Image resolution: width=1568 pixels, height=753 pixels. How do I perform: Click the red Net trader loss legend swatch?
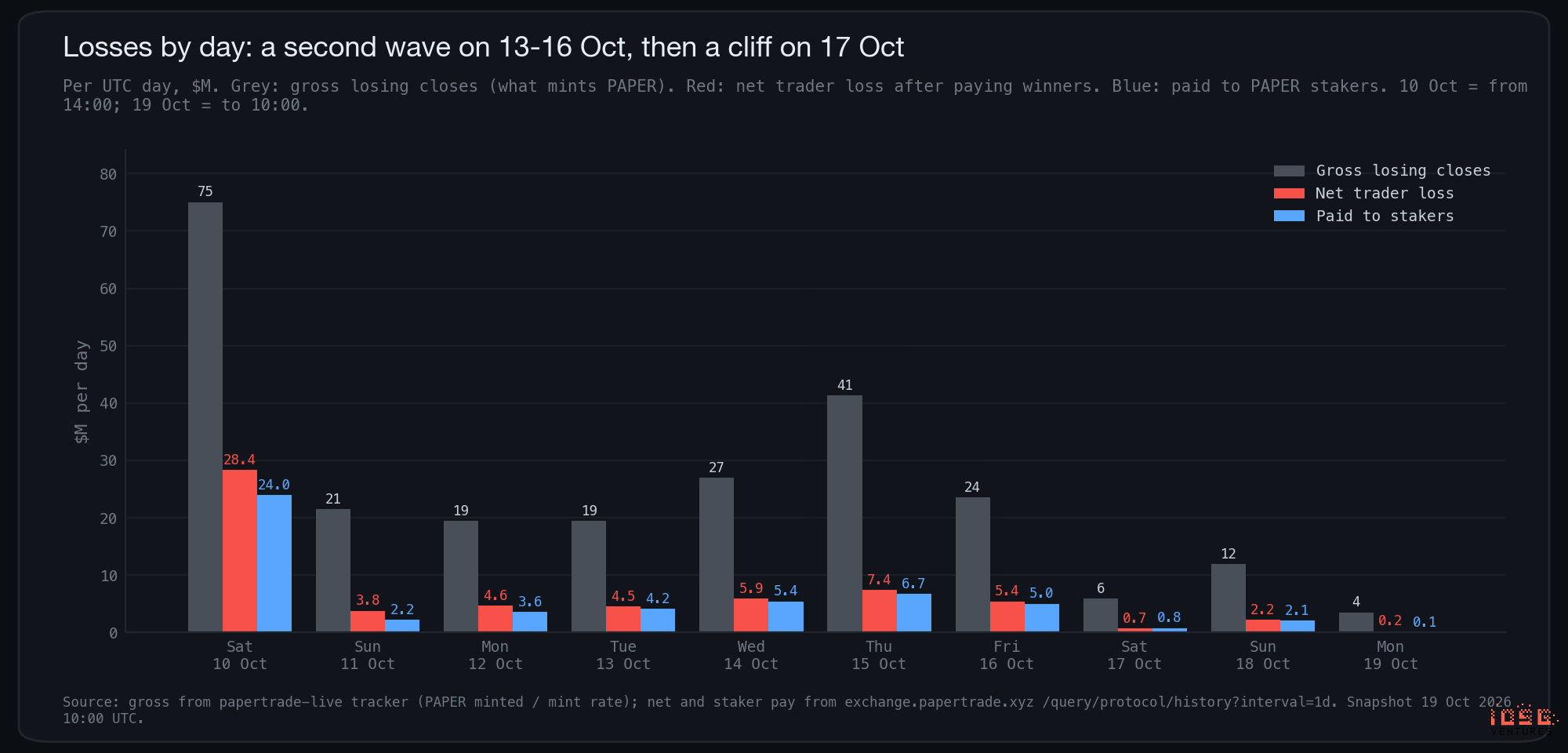pyautogui.click(x=1289, y=194)
